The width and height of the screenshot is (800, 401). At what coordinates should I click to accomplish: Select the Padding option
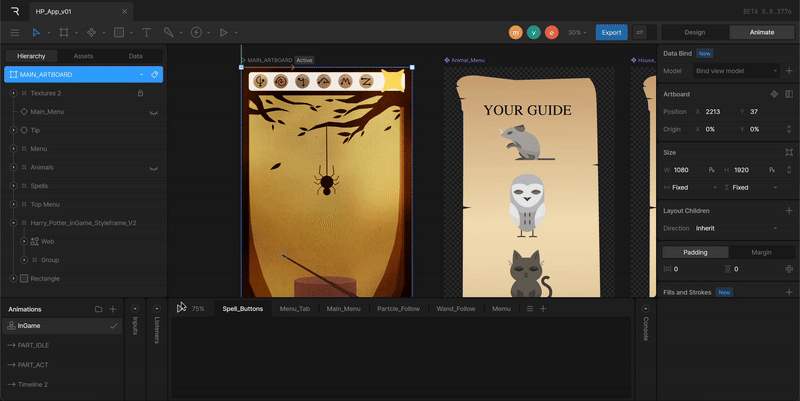(x=695, y=253)
